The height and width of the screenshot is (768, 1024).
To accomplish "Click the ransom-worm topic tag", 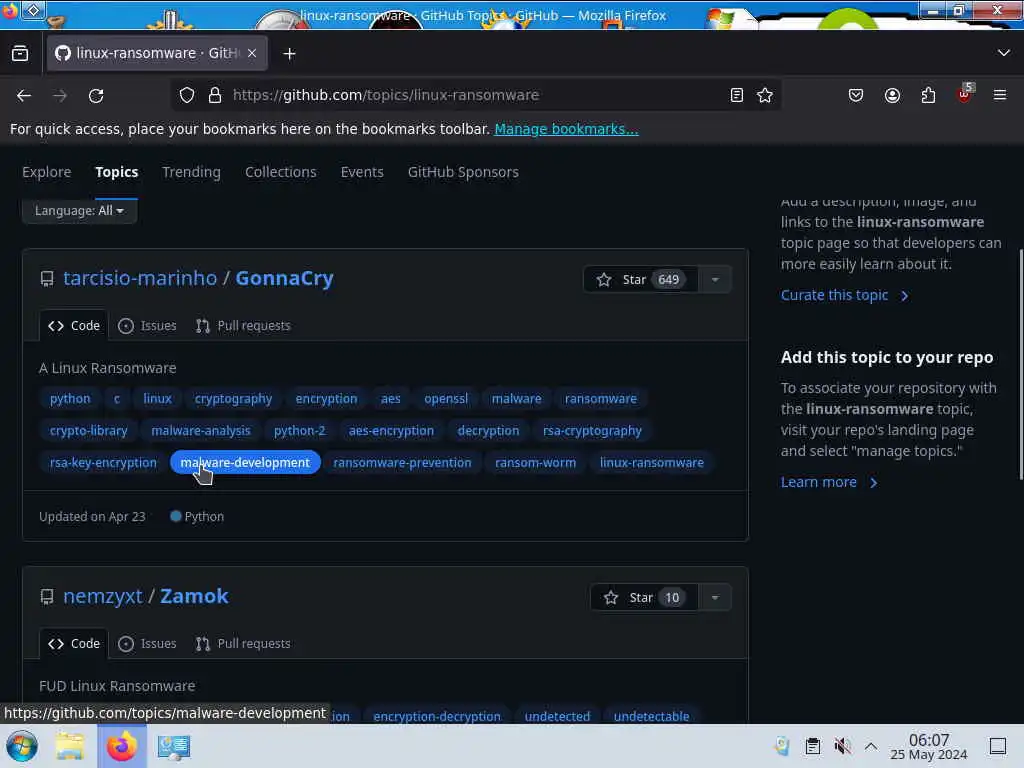I will coord(536,462).
